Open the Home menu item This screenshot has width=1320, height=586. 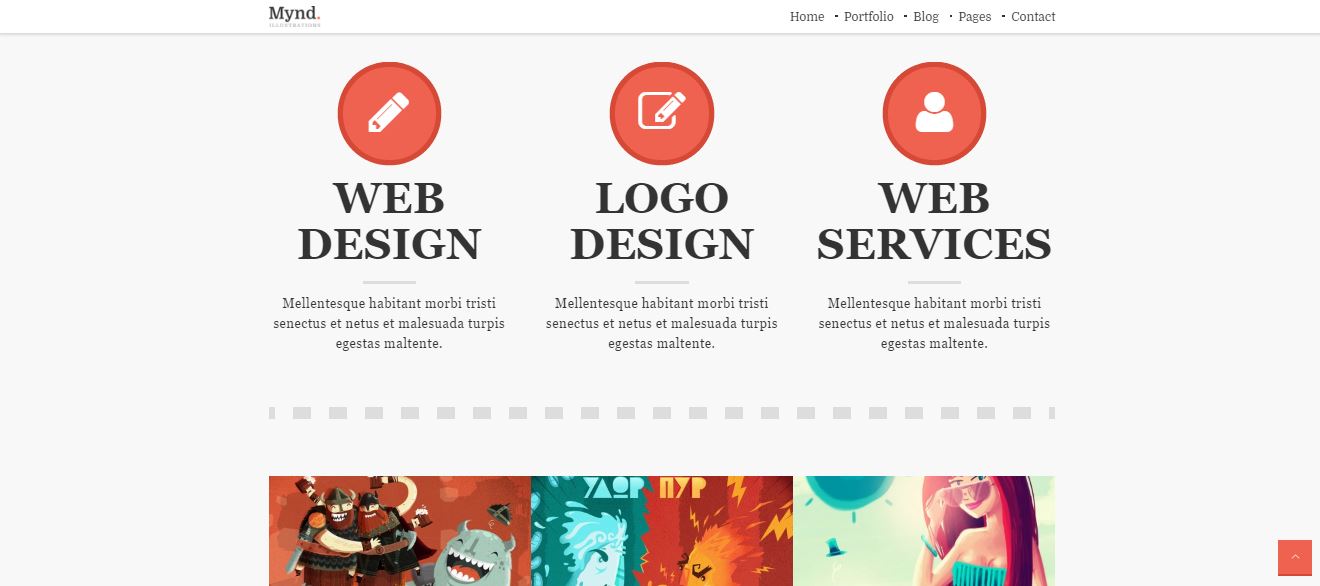(x=807, y=17)
